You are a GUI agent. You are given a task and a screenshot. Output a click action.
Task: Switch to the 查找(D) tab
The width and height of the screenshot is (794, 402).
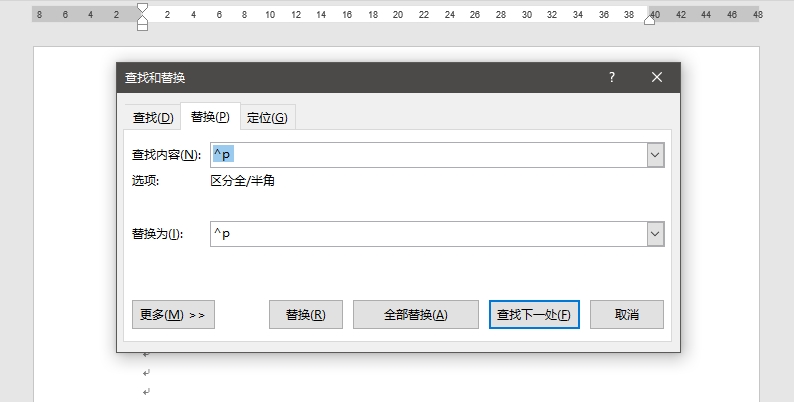(153, 118)
